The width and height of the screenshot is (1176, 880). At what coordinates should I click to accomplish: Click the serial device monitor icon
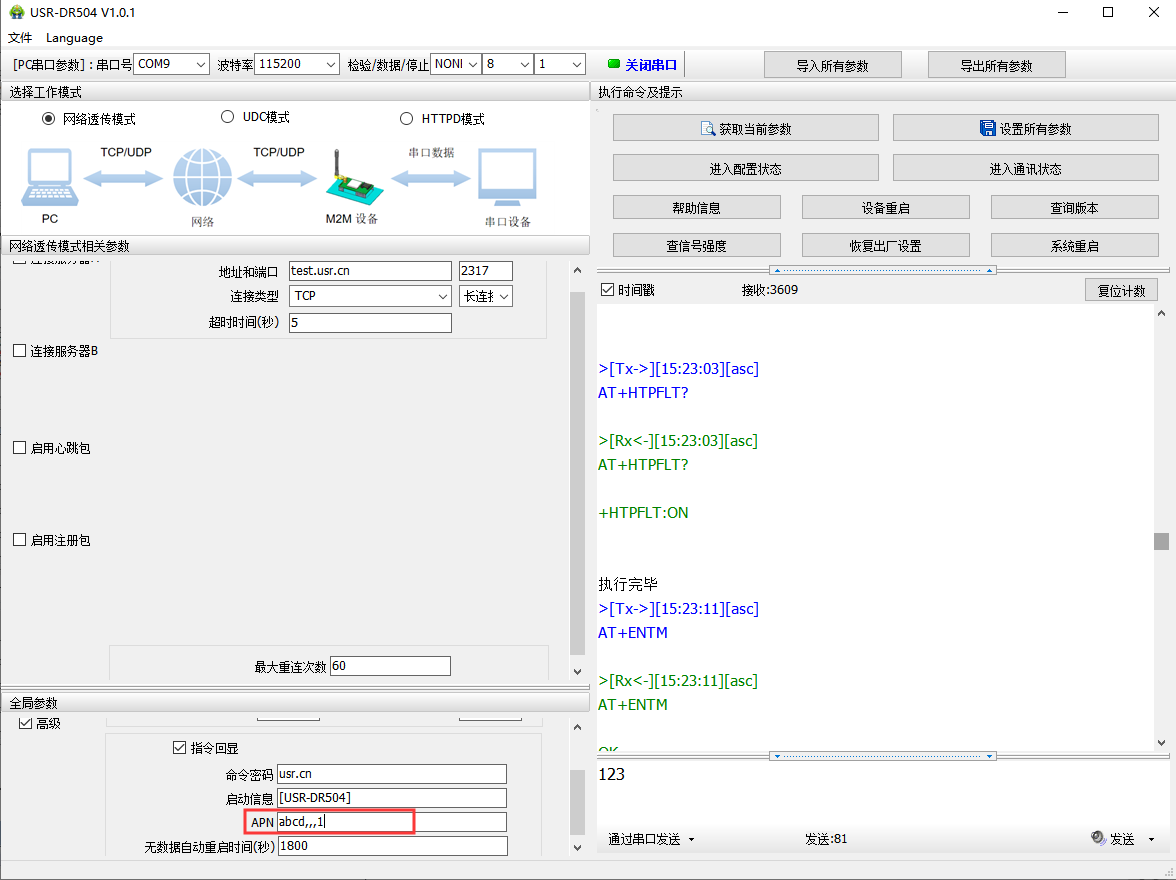coord(507,180)
